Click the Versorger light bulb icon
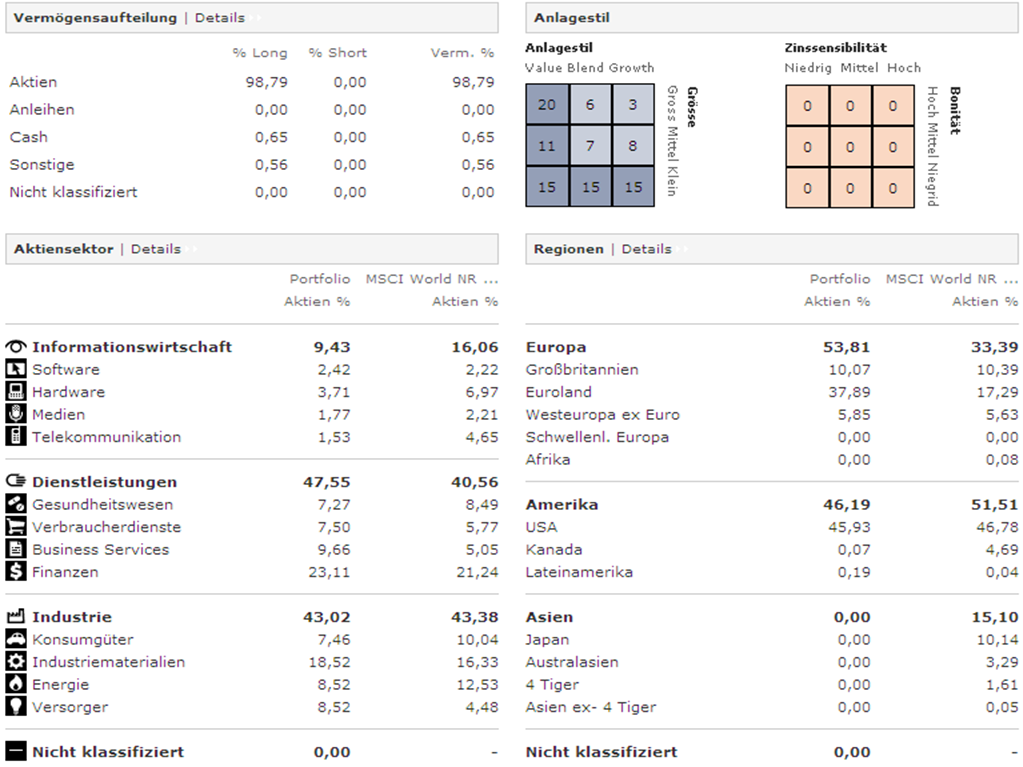The height and width of the screenshot is (767, 1023). 16,707
